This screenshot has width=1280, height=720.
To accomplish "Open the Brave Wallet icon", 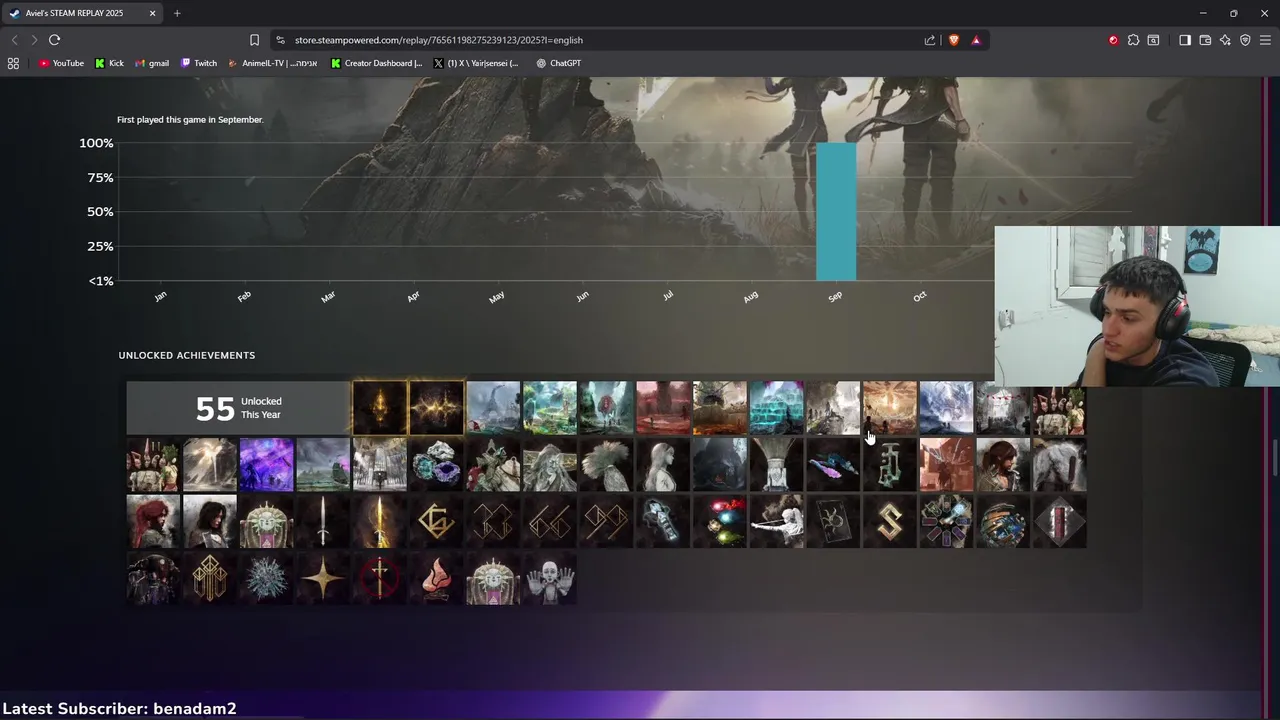I will [1205, 40].
